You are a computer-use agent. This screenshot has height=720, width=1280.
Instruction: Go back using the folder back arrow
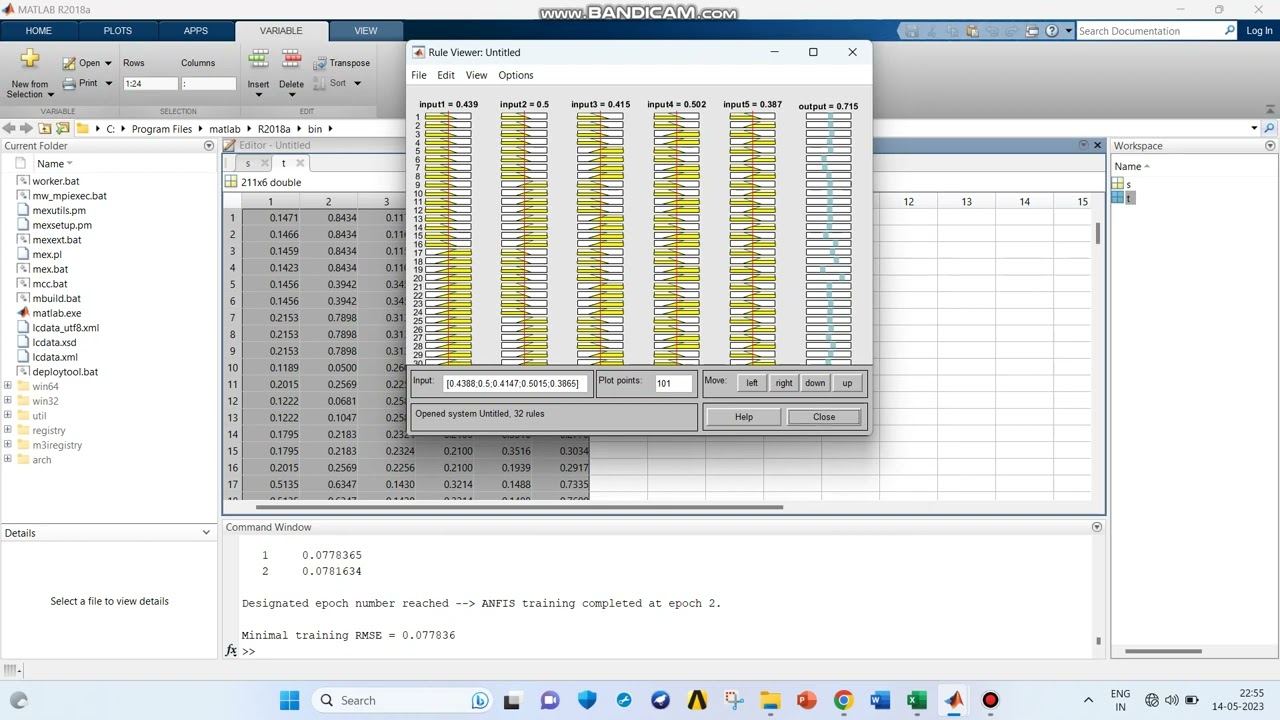(x=9, y=128)
